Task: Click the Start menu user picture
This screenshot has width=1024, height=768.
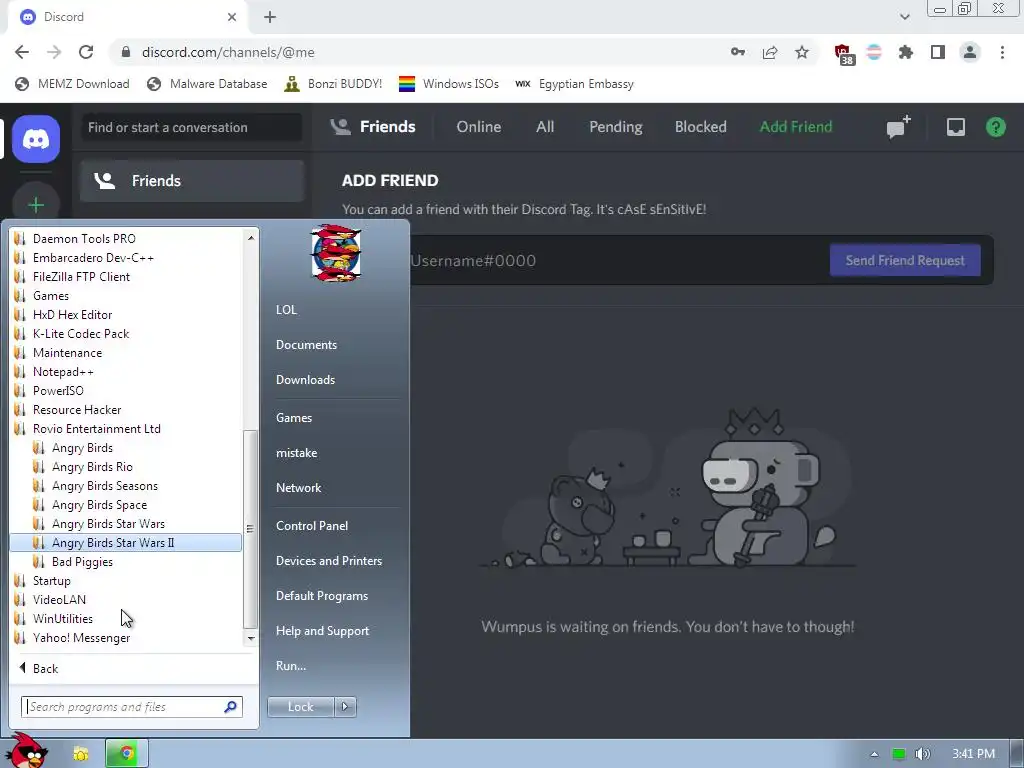Action: pyautogui.click(x=336, y=253)
